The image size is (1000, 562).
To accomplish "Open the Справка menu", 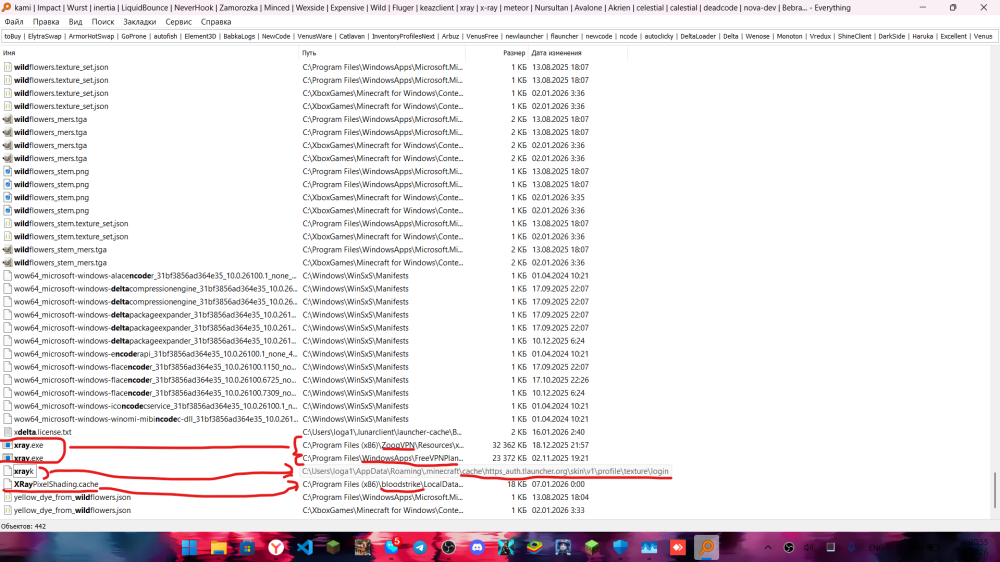I will 216,22.
